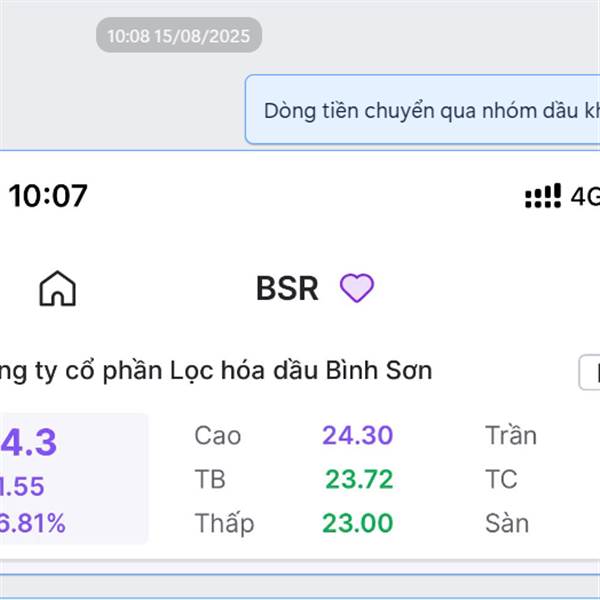This screenshot has width=600, height=600.
Task: Click the TB value 23.72
Action: [359, 479]
